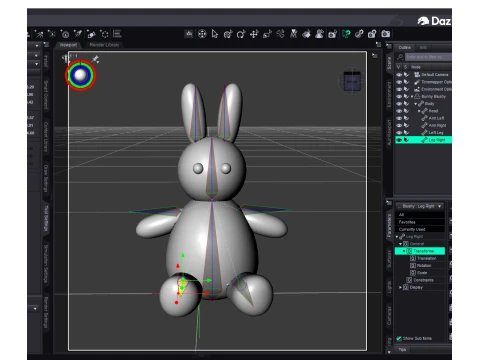Click the scene filter text field

tap(428, 57)
